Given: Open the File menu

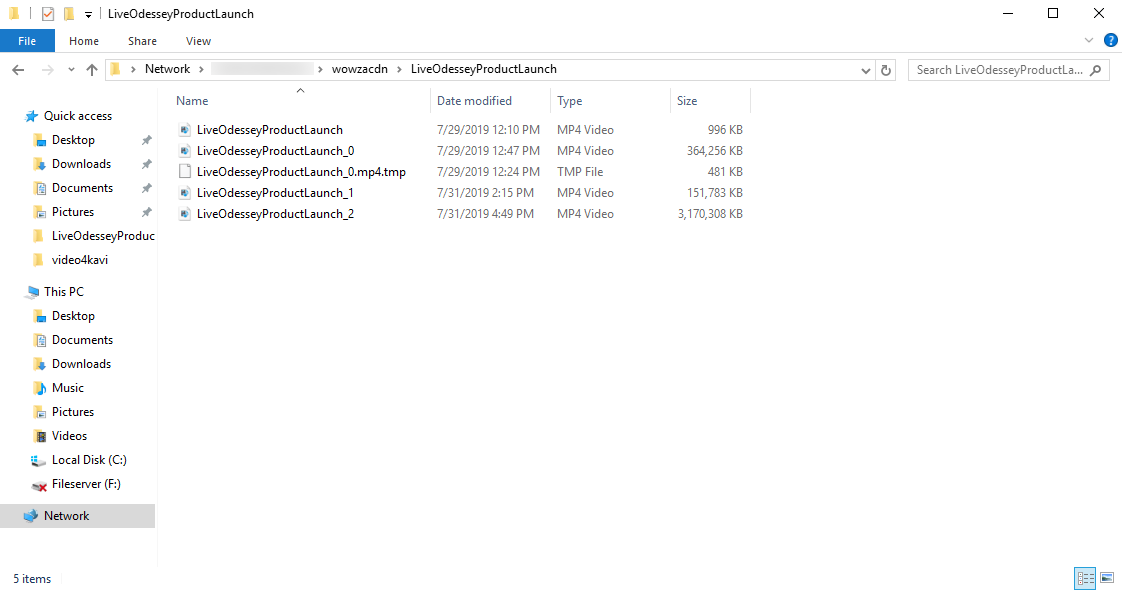Looking at the screenshot, I should pyautogui.click(x=27, y=41).
